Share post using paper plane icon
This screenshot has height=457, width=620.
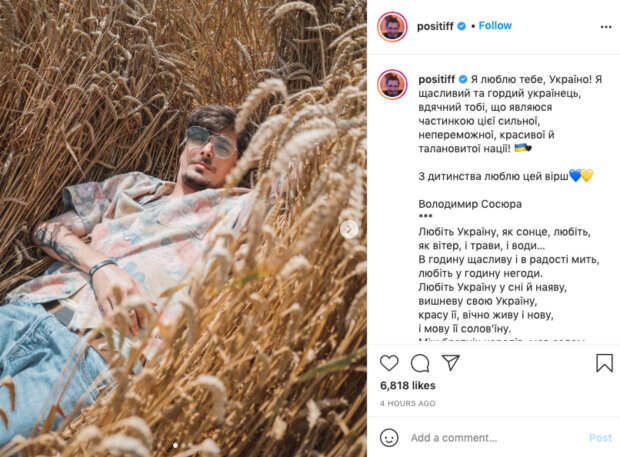tap(450, 362)
